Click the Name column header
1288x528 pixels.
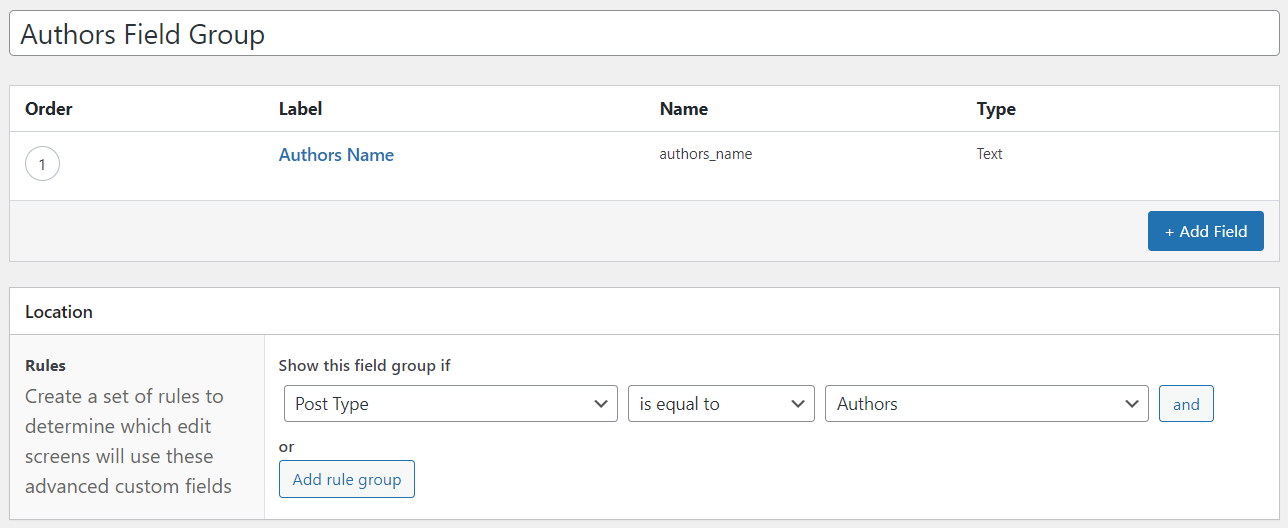(683, 109)
